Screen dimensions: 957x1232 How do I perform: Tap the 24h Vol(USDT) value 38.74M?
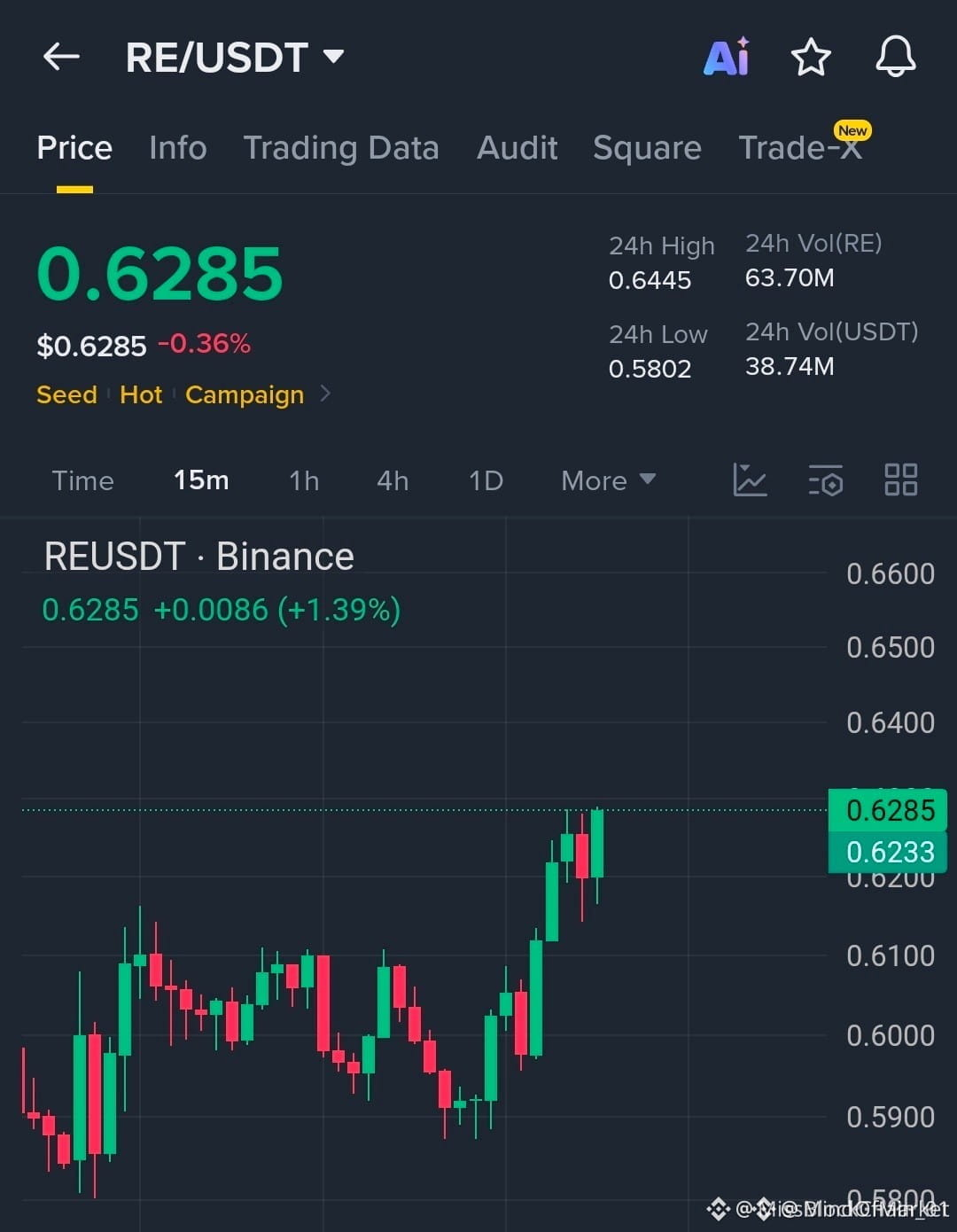coord(790,366)
